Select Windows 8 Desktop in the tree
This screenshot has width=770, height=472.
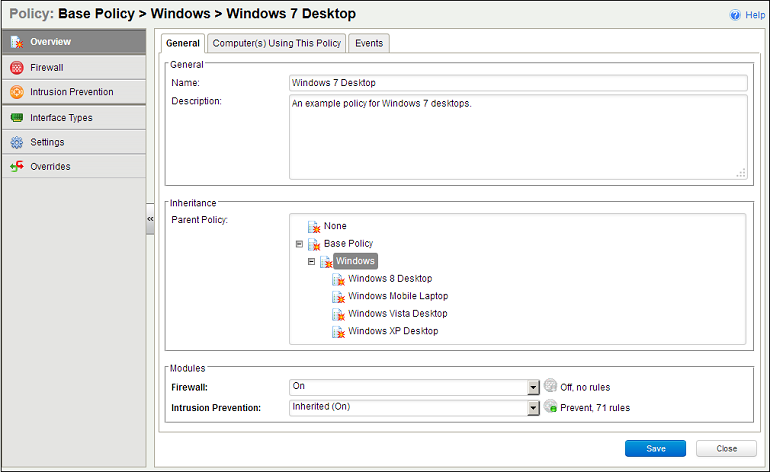(x=390, y=278)
